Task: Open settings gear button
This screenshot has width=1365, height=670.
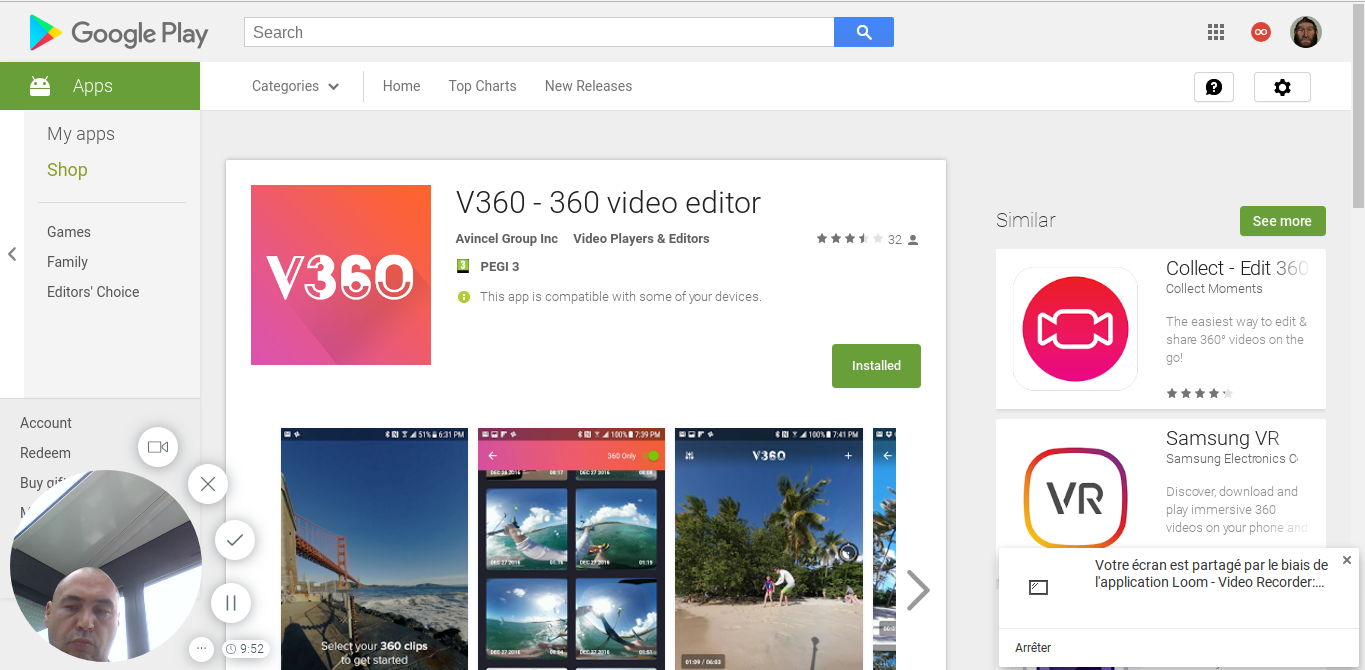Action: click(1282, 87)
